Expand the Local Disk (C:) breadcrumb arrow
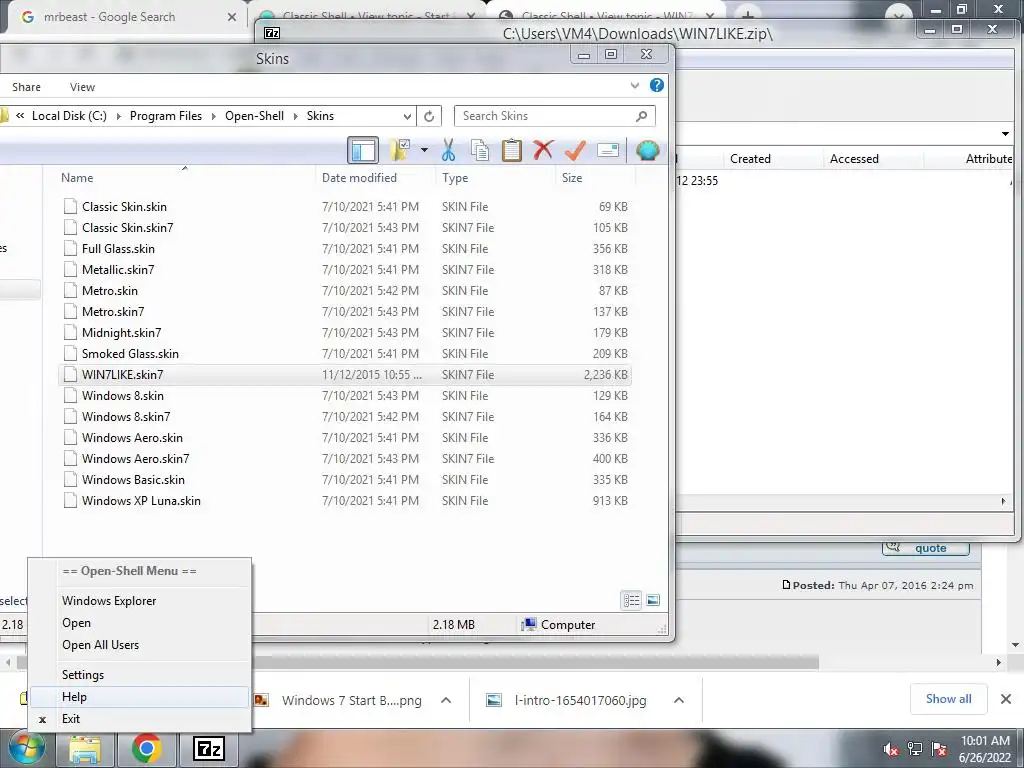 [x=118, y=116]
